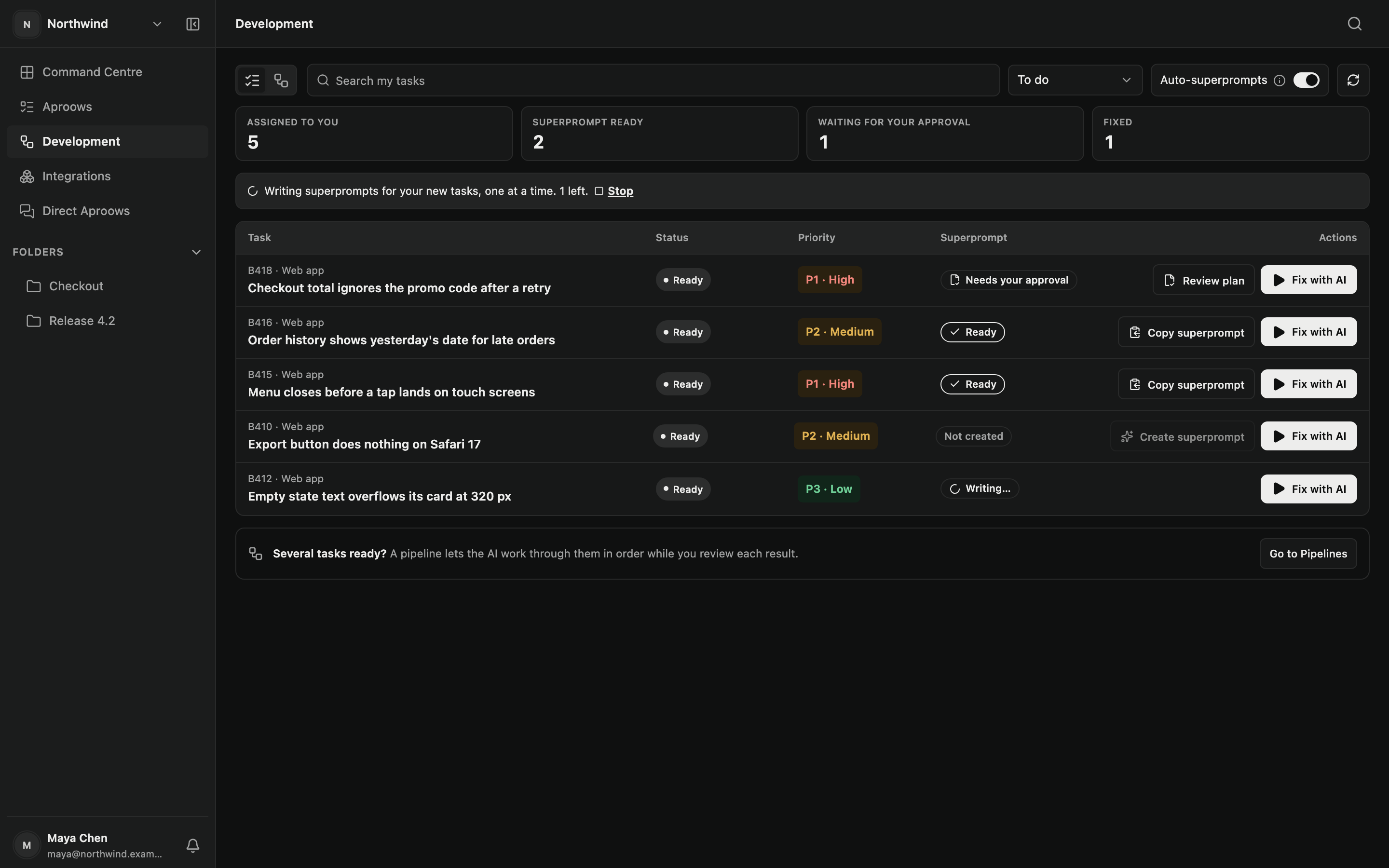Collapse the Folders section
The image size is (1389, 868).
click(196, 253)
